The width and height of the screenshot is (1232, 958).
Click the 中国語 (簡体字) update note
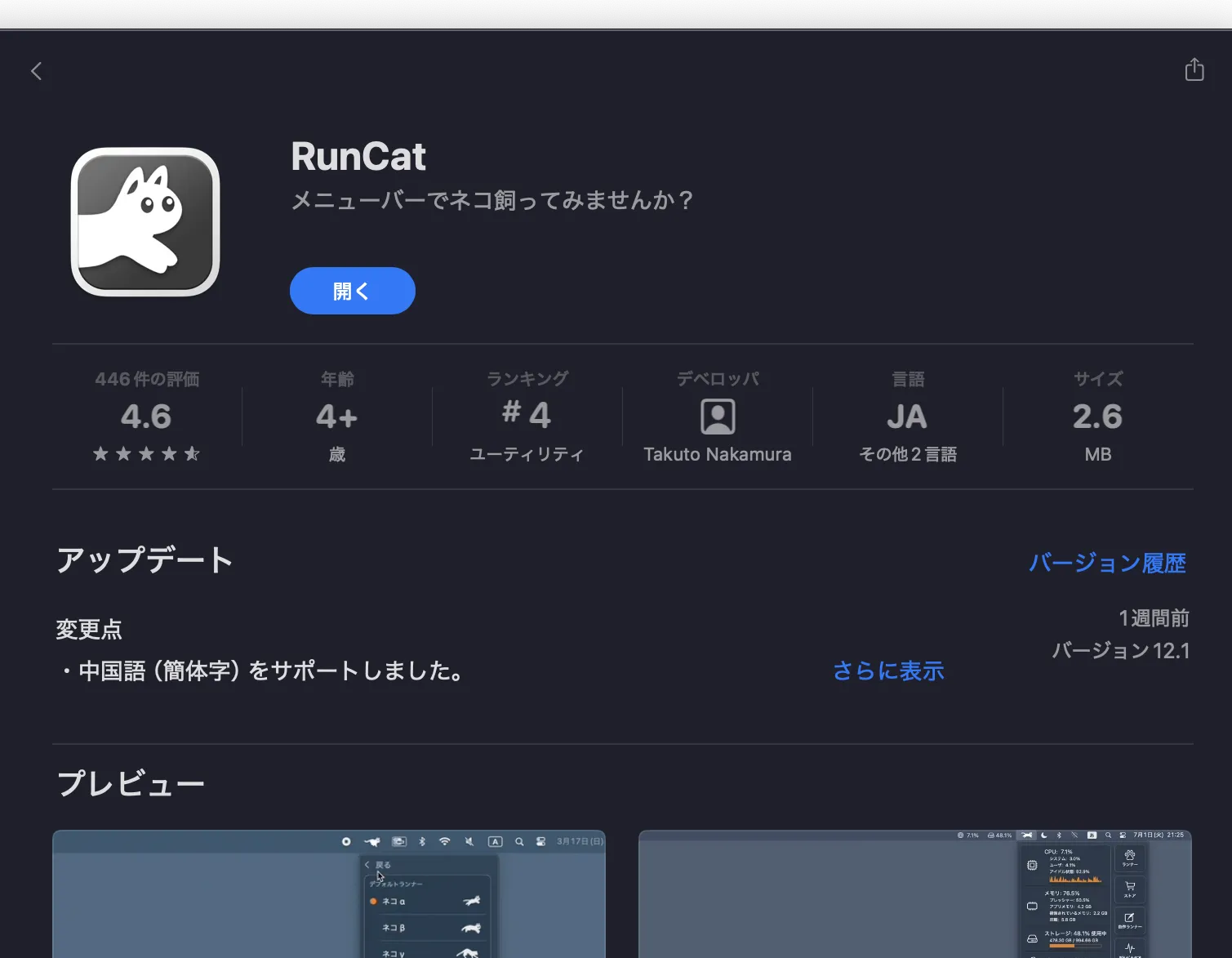click(x=263, y=671)
